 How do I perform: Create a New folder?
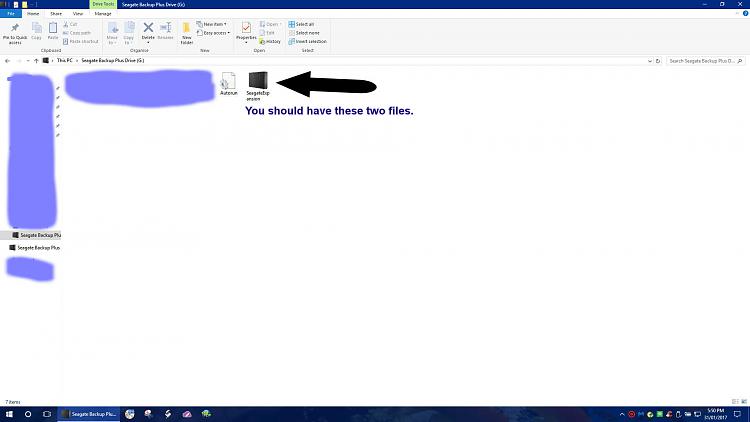point(187,33)
